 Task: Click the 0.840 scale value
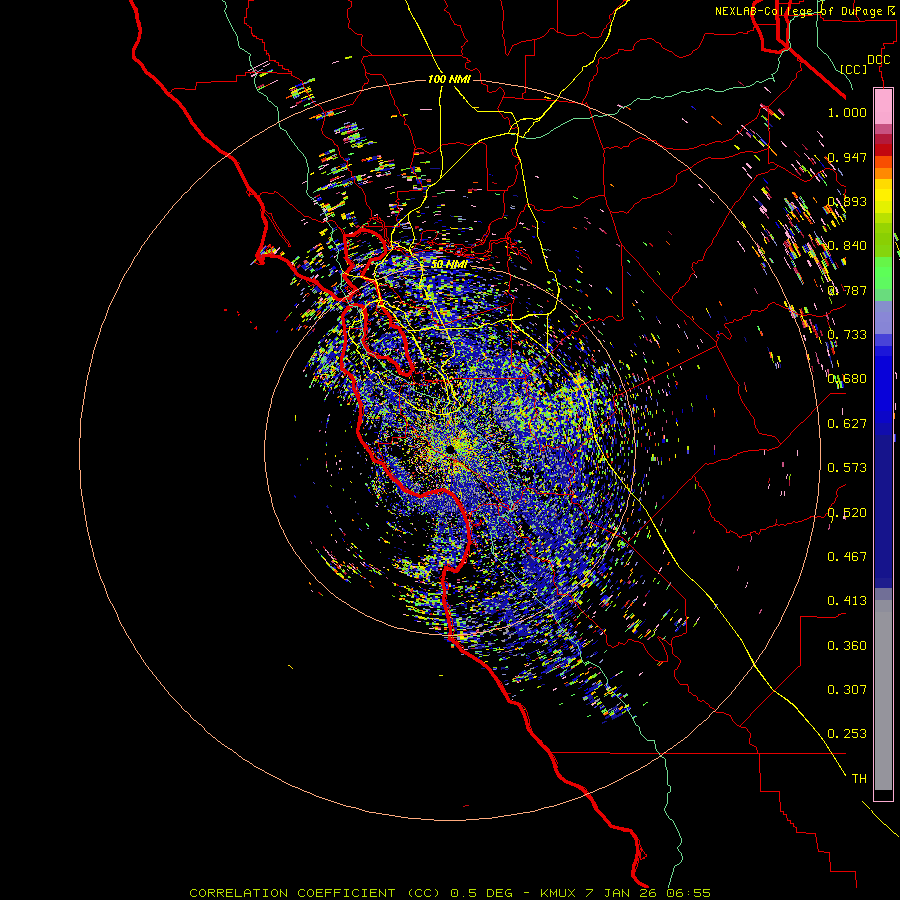[x=847, y=246]
